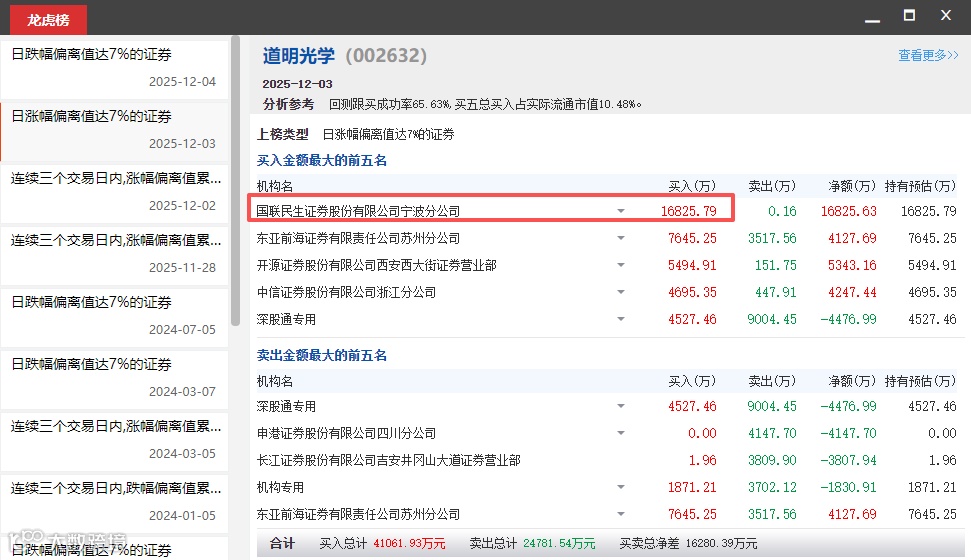Open the 2025-11-28 连续三个交易日 entry

(114, 255)
